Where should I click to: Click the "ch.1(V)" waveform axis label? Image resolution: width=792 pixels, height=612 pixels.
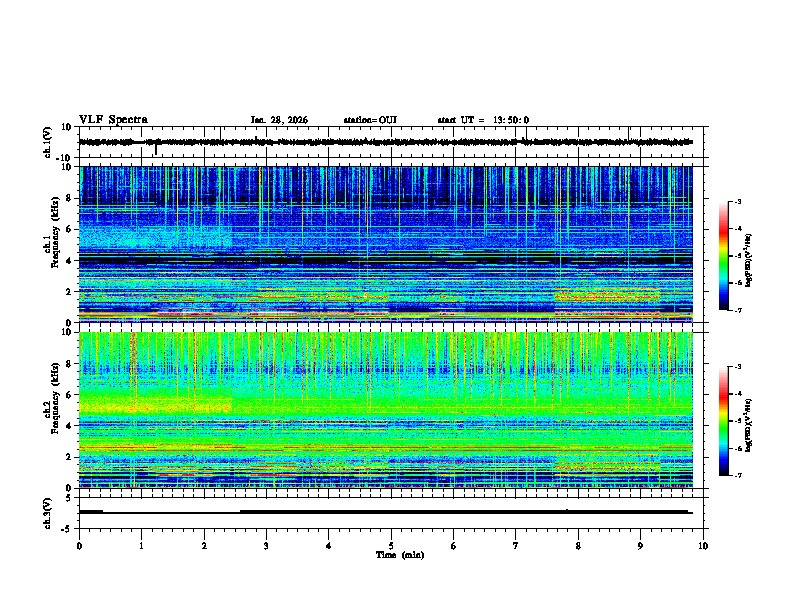pyautogui.click(x=47, y=142)
